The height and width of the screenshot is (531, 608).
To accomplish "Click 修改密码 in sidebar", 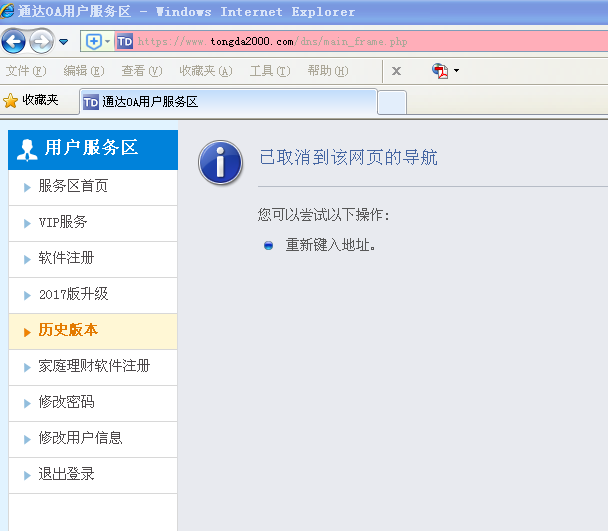I will point(66,402).
